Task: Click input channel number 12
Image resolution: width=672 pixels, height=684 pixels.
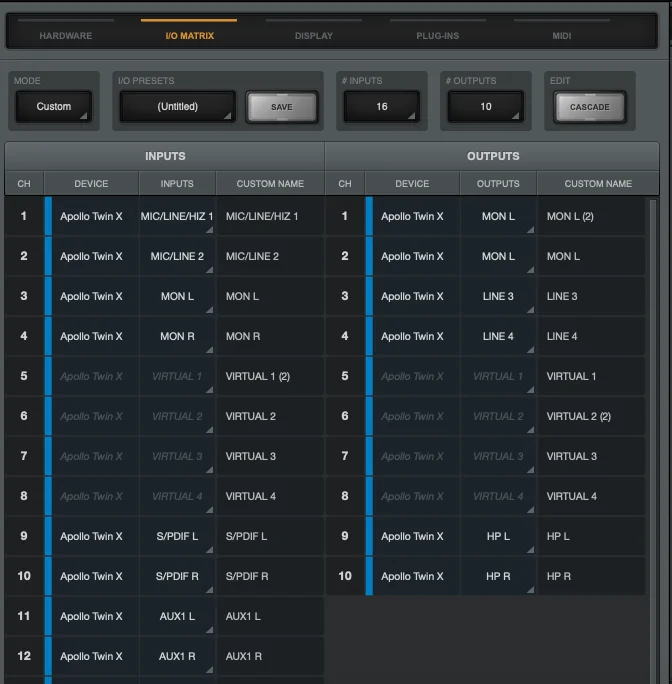Action: [x=24, y=656]
